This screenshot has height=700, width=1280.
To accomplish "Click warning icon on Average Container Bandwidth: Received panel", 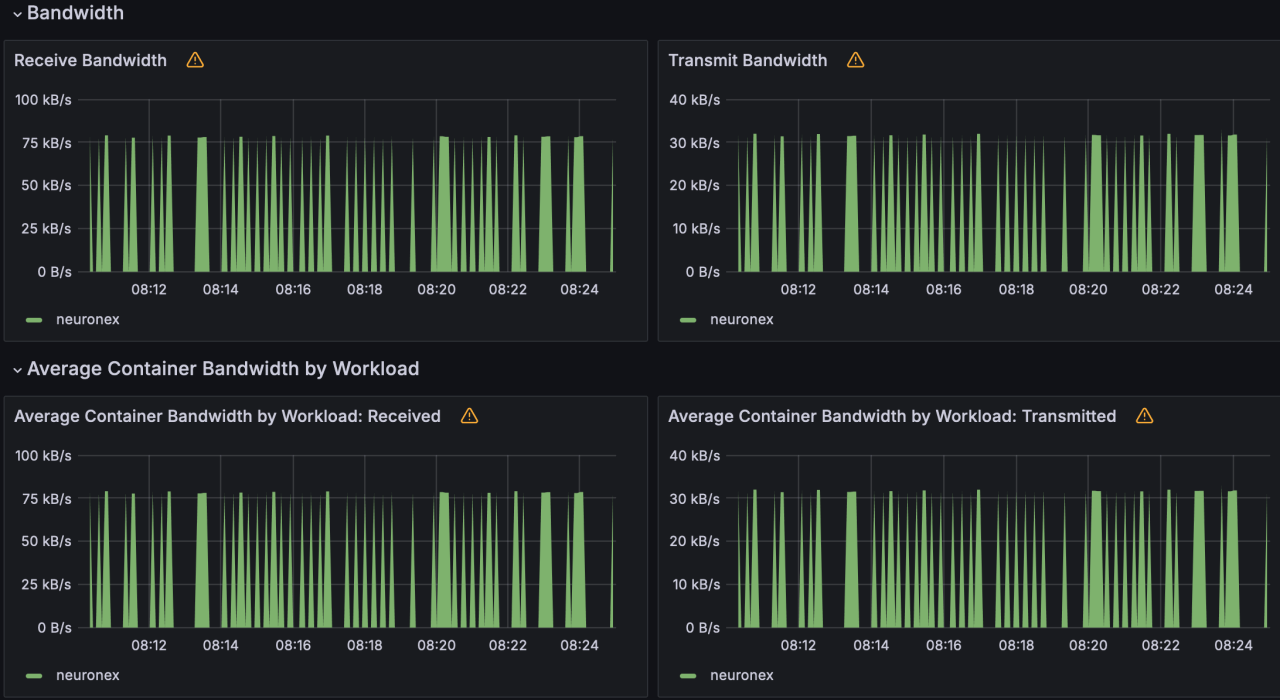I will pyautogui.click(x=469, y=416).
